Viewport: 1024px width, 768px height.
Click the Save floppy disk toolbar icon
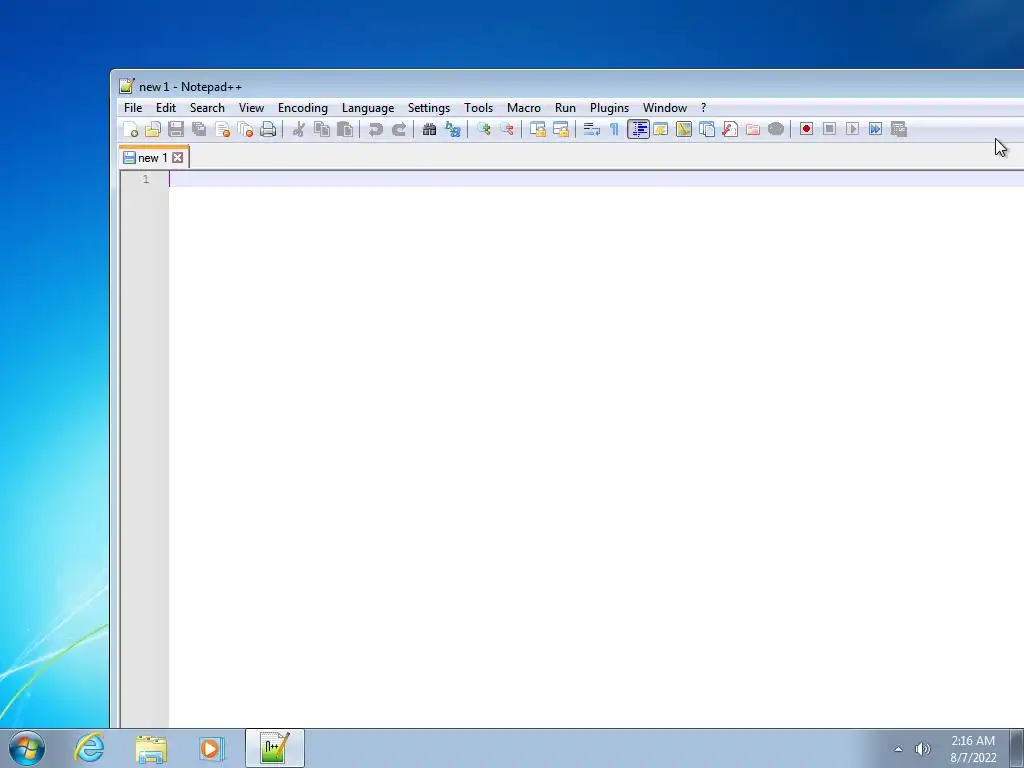(176, 129)
